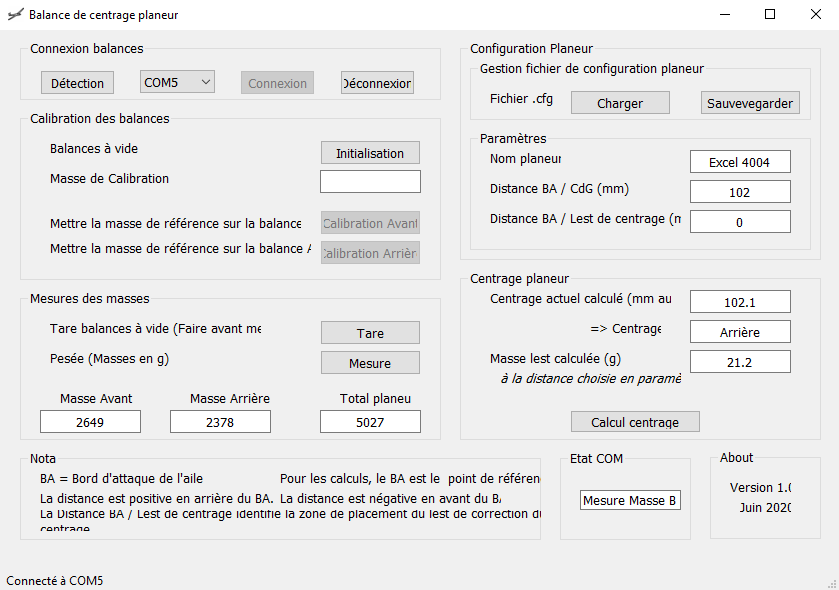Click the 'Nom planeur' label
The height and width of the screenshot is (590, 839).
point(525,158)
